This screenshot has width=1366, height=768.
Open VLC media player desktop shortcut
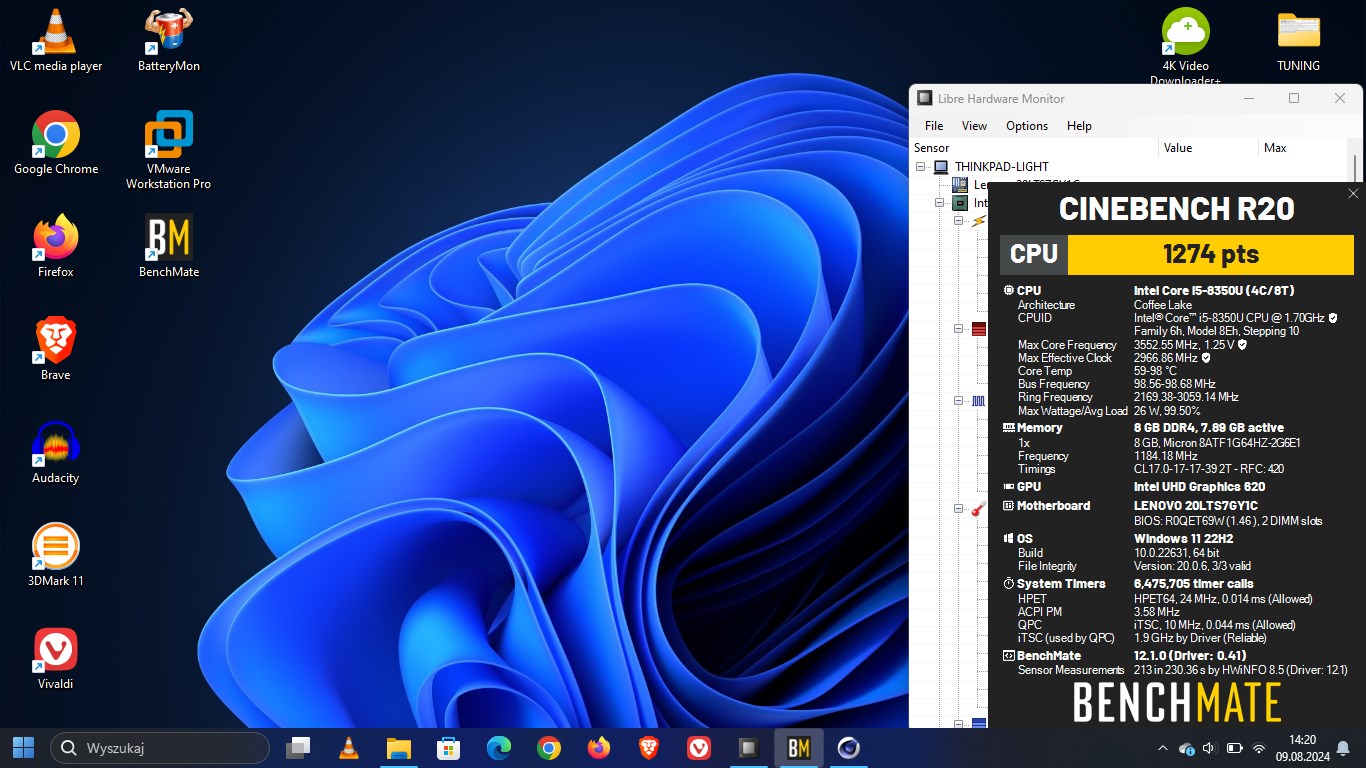(x=56, y=40)
